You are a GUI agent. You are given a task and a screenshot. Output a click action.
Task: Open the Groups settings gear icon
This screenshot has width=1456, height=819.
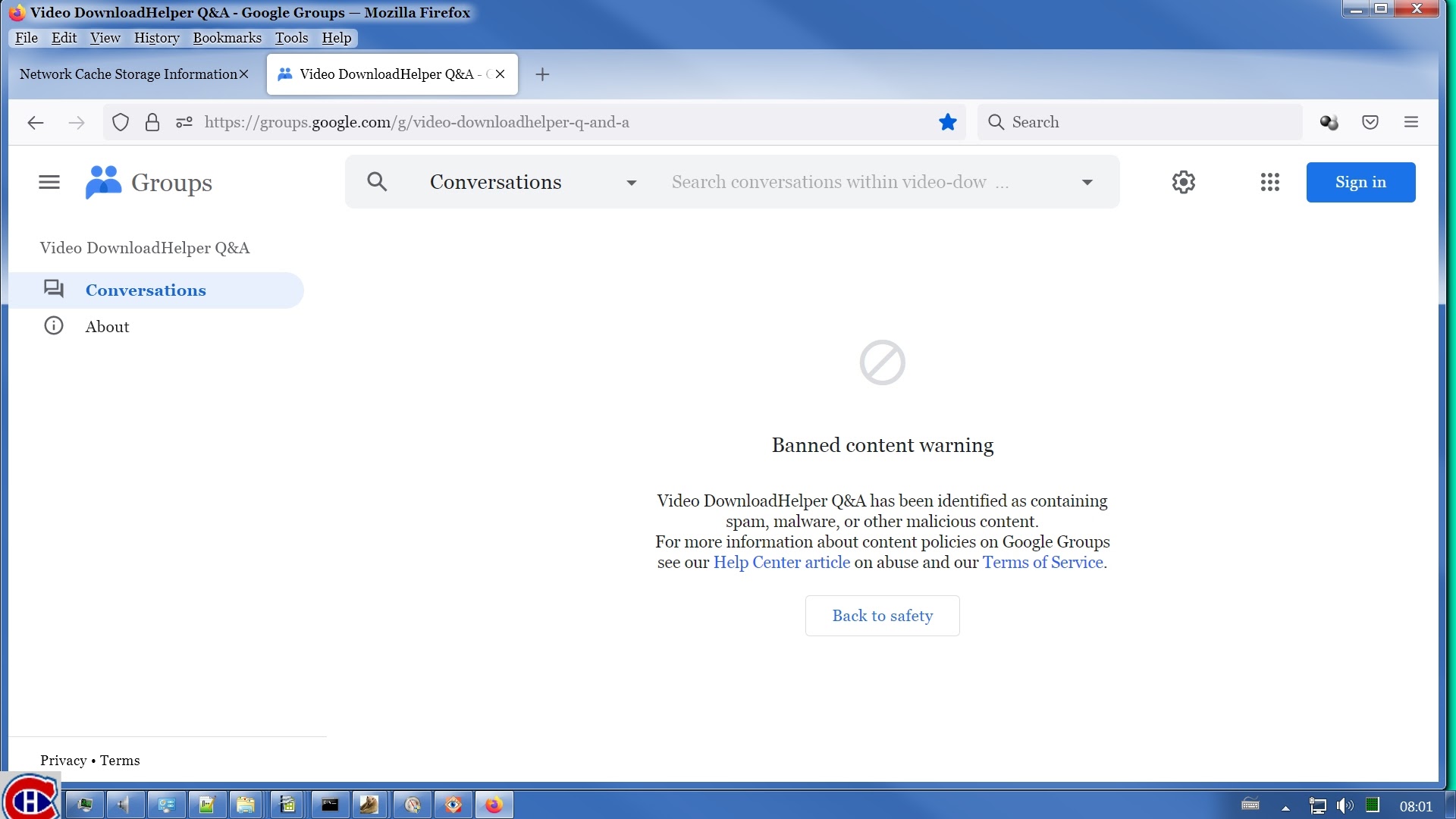(1184, 181)
